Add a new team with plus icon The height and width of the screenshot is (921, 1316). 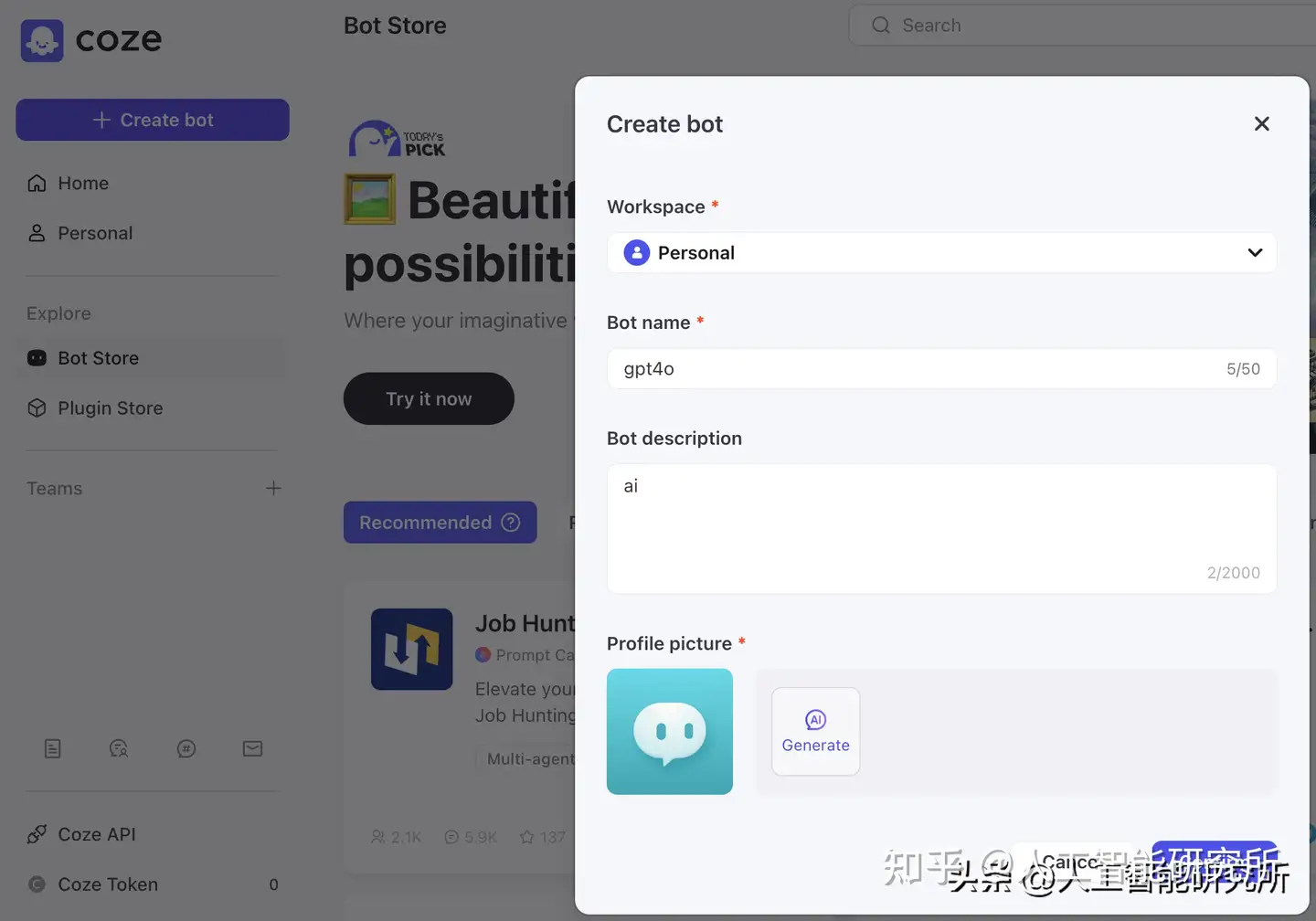click(x=273, y=488)
